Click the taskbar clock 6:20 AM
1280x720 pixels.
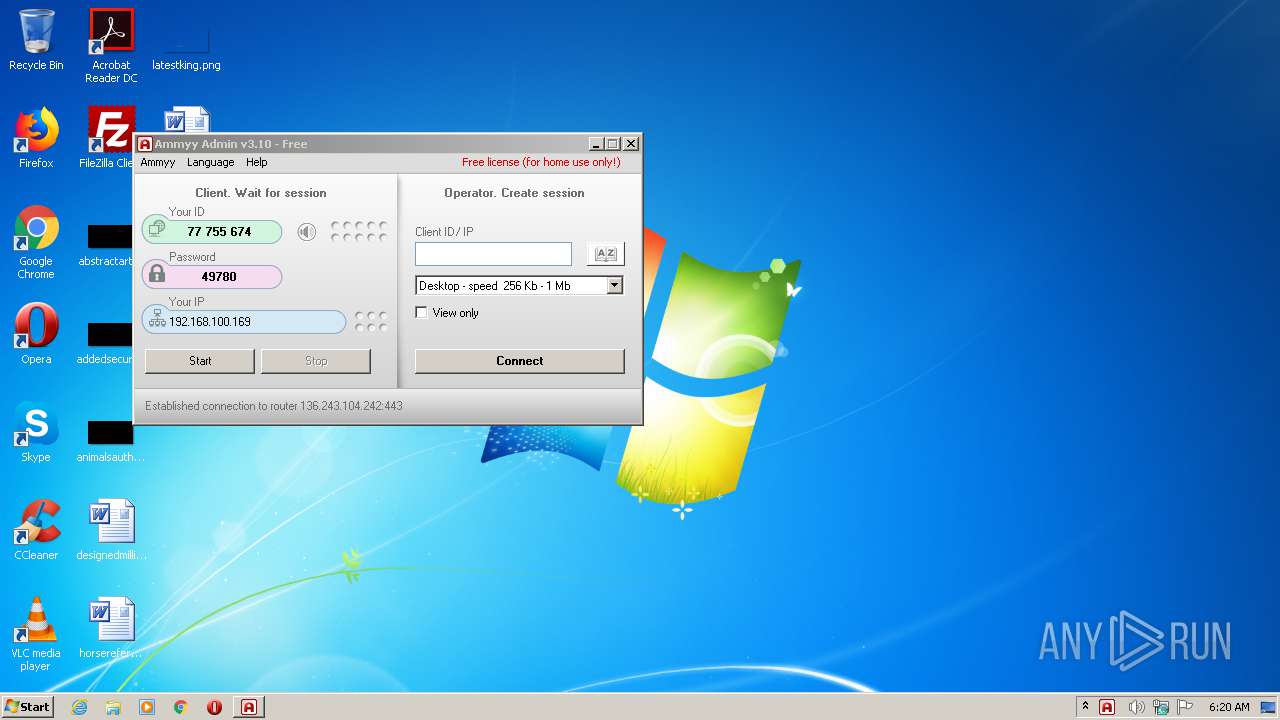click(x=1229, y=707)
